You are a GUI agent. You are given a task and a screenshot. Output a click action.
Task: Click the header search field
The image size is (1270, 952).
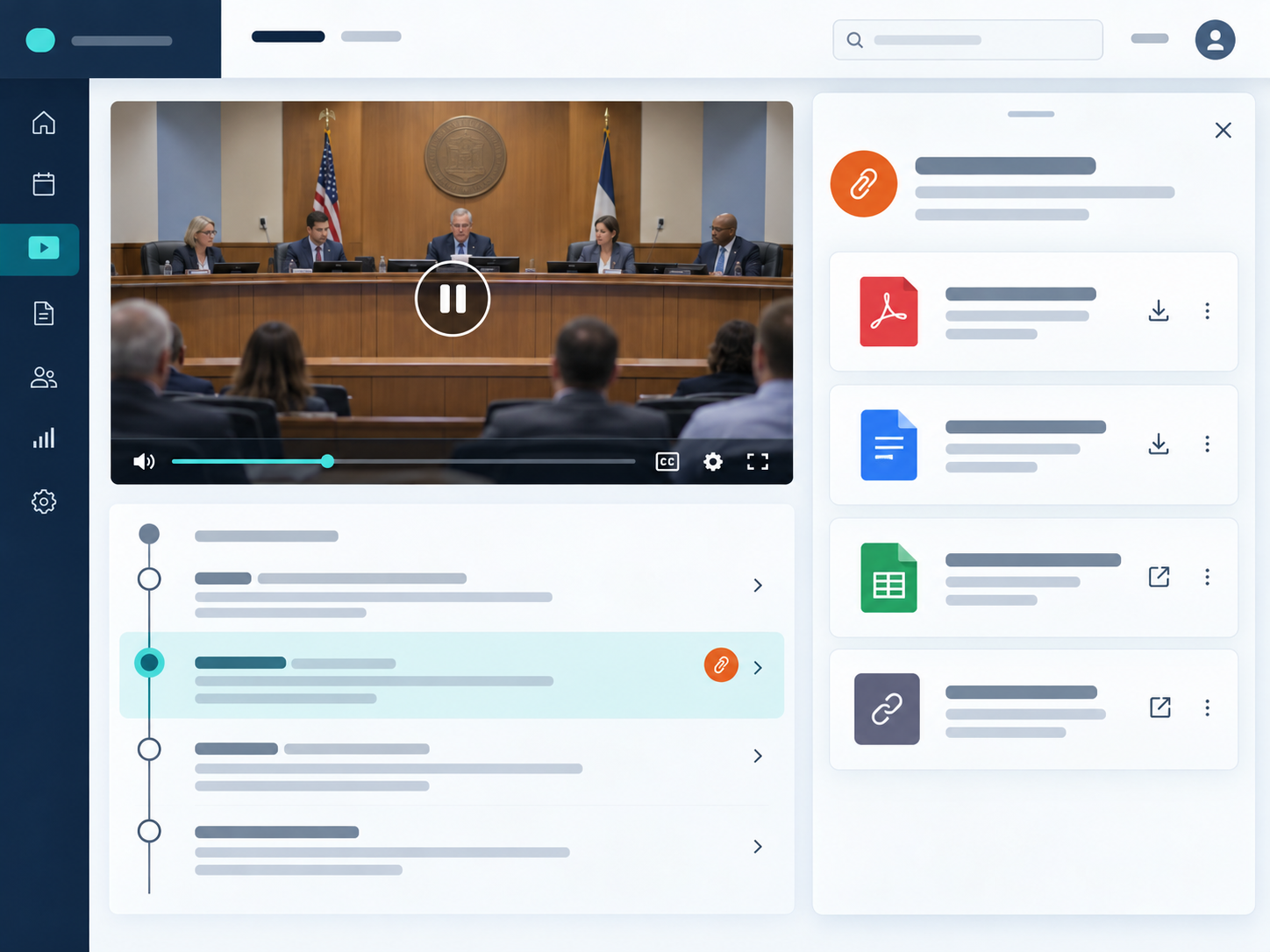pos(967,39)
